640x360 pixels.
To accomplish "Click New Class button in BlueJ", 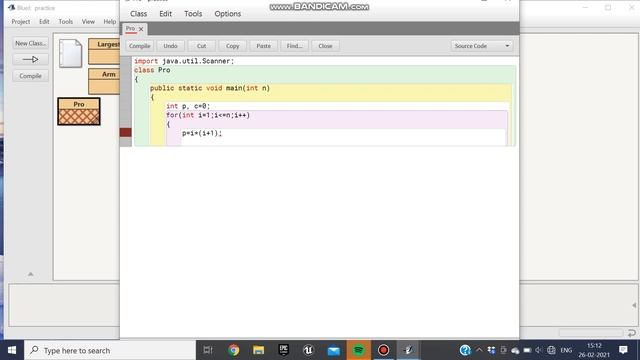I will coord(31,43).
